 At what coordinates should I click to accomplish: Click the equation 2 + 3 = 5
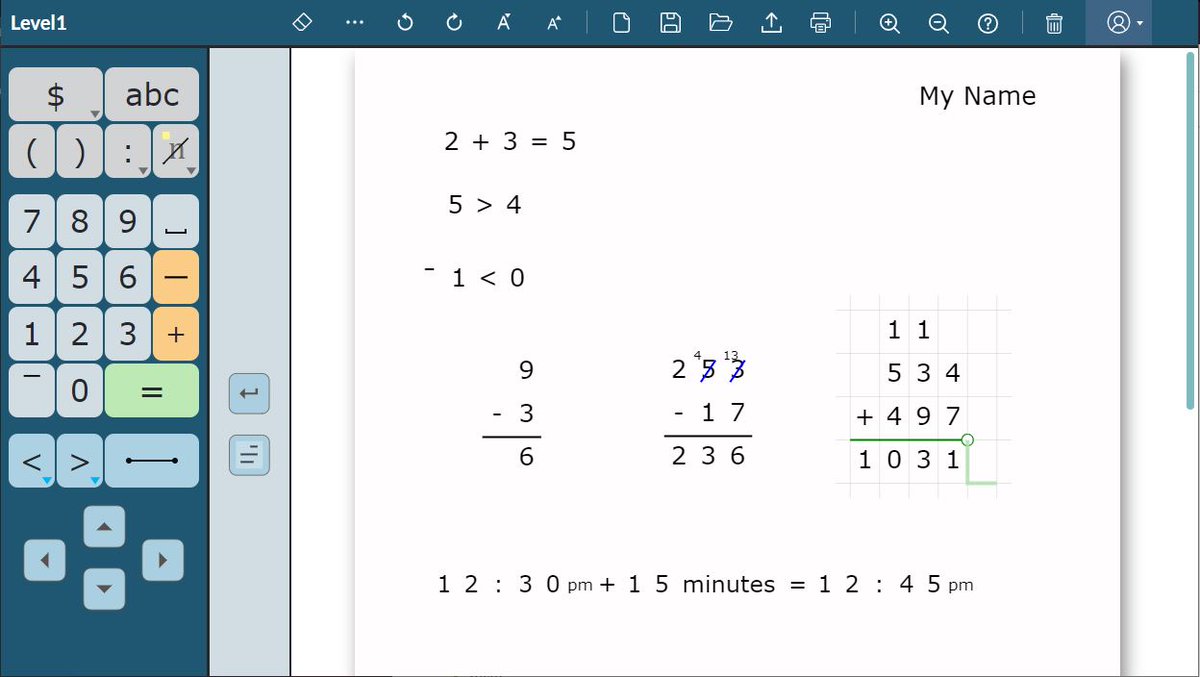tap(510, 142)
